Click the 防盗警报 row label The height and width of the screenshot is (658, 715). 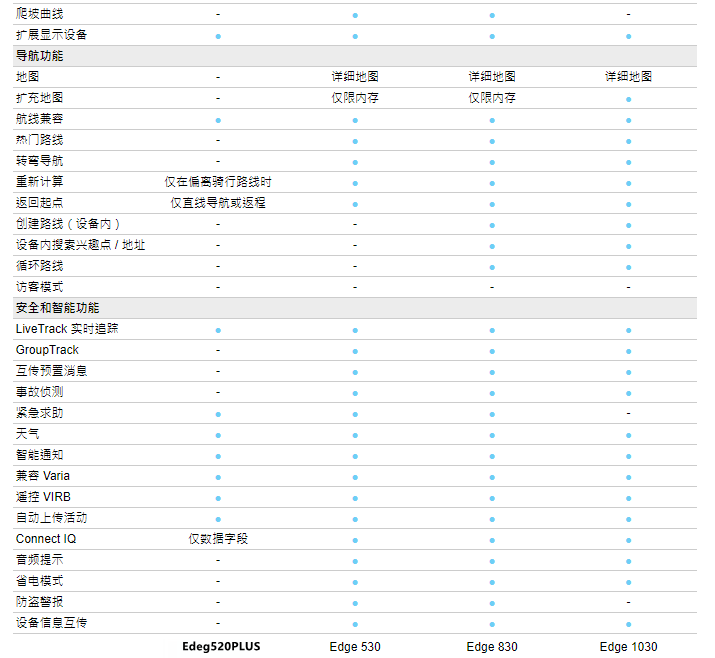click(x=39, y=601)
